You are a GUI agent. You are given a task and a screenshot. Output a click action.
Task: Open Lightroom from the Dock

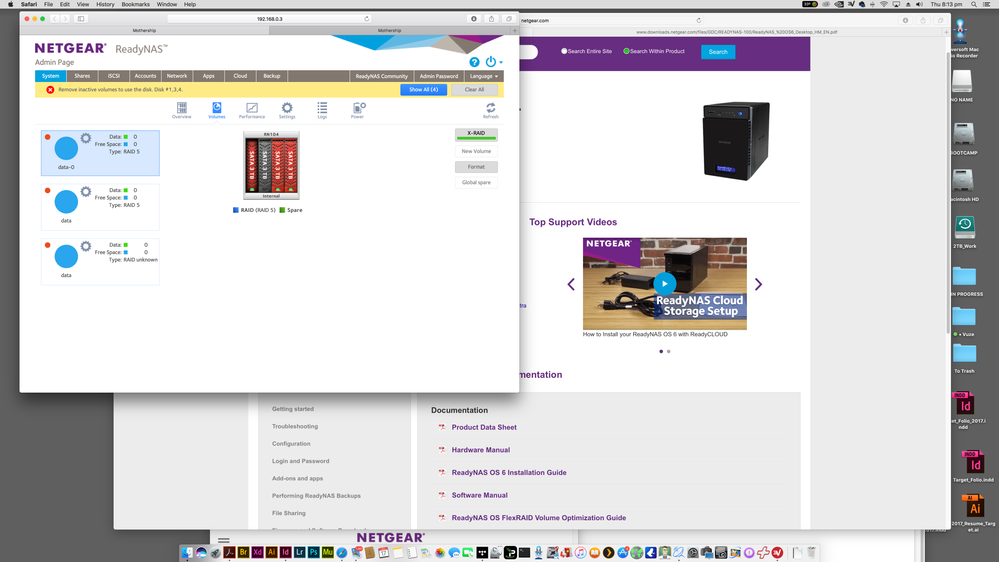[299, 552]
